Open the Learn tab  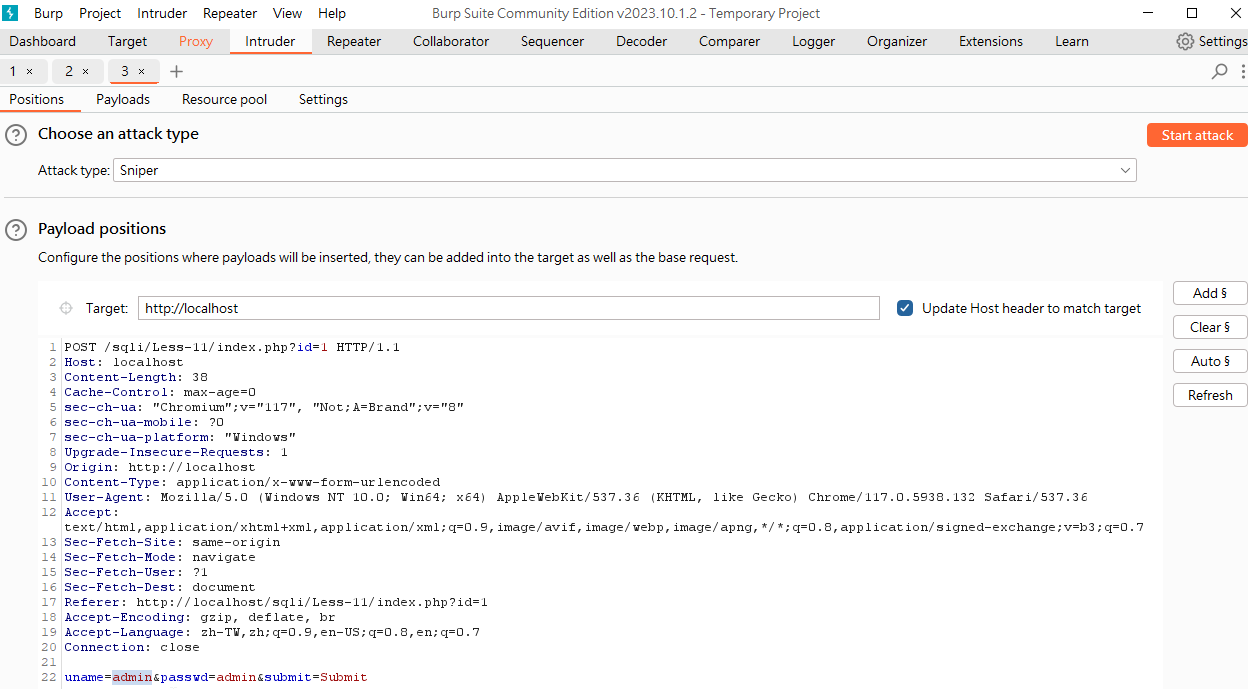click(x=1072, y=41)
